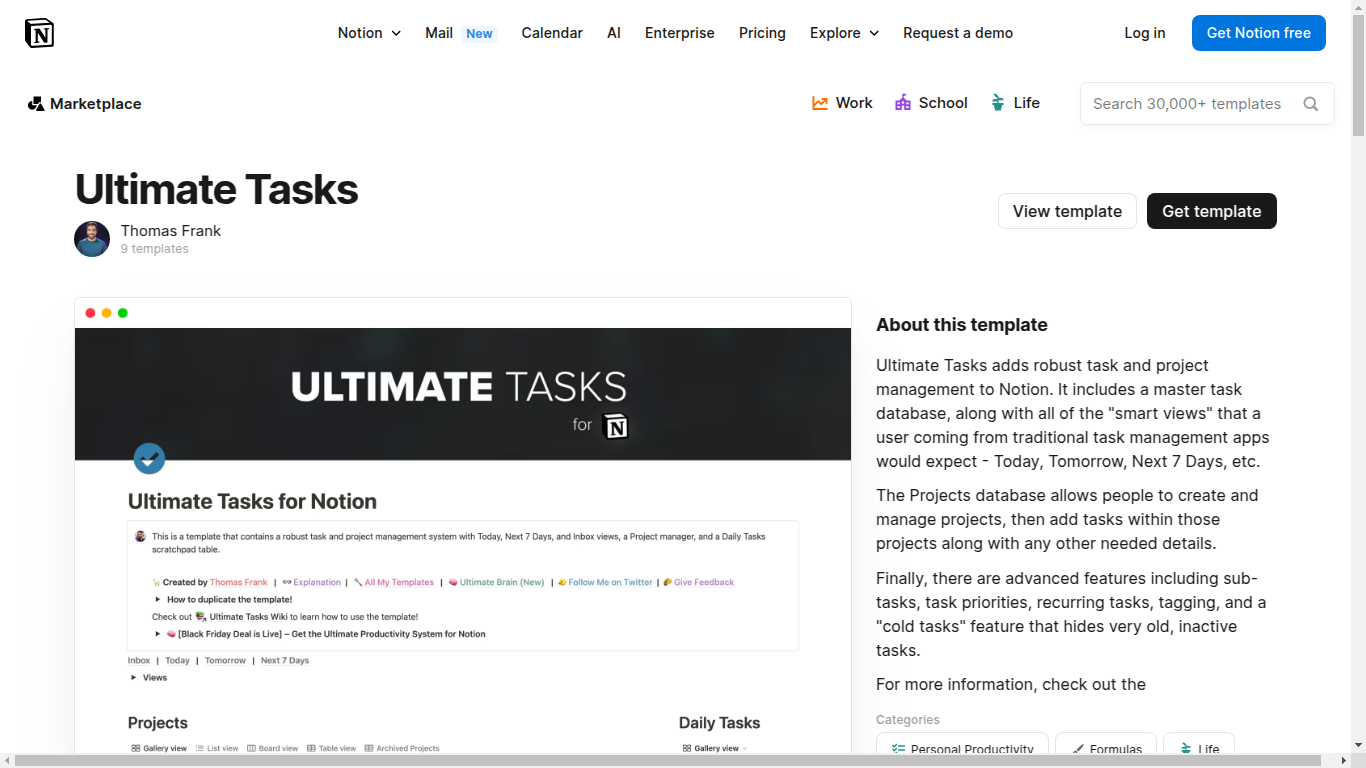Click the Ultimate Tasks banner image
The width and height of the screenshot is (1366, 768).
point(463,394)
